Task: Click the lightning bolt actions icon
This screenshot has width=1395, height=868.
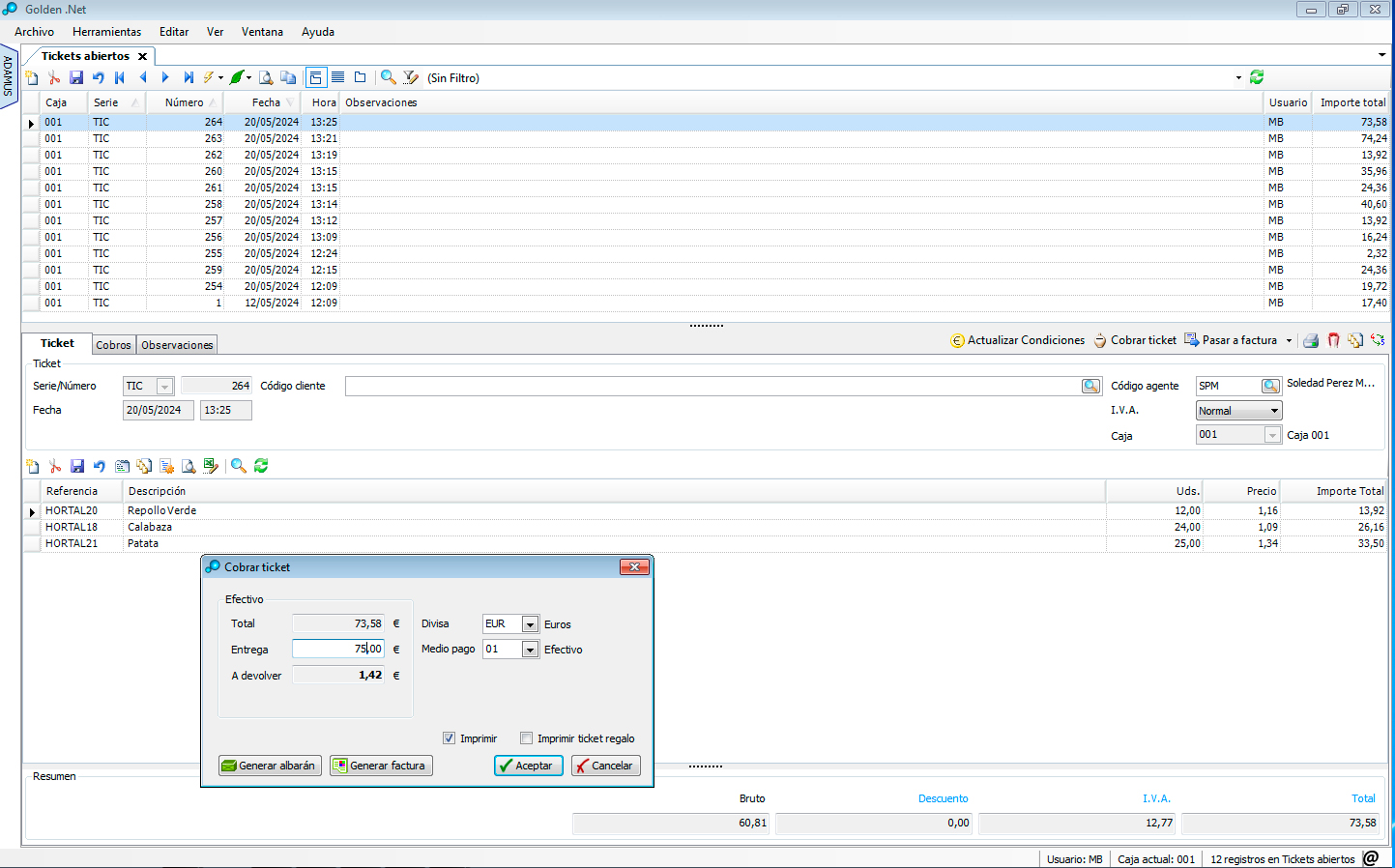Action: click(x=209, y=77)
